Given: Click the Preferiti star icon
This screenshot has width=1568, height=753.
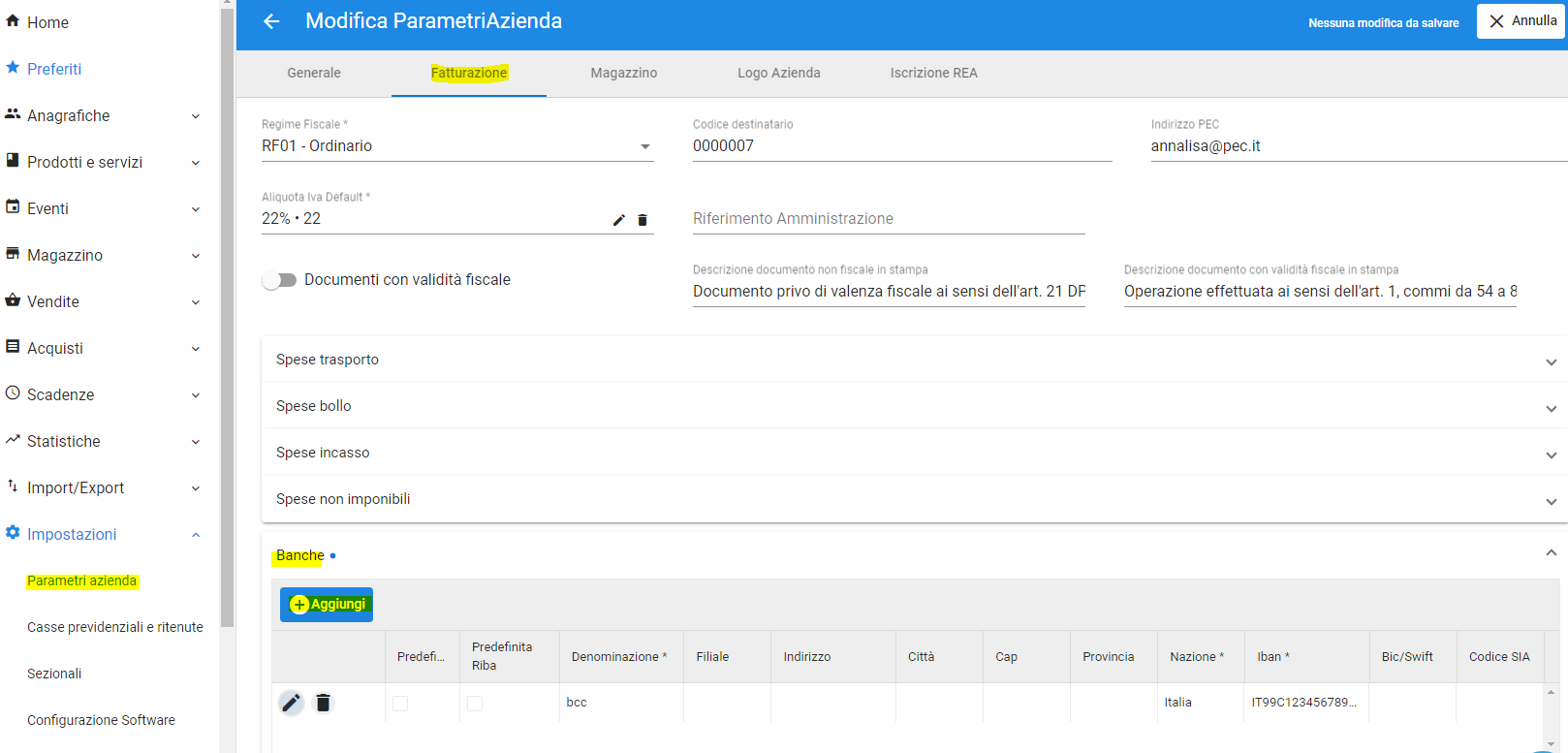Looking at the screenshot, I should 13,67.
